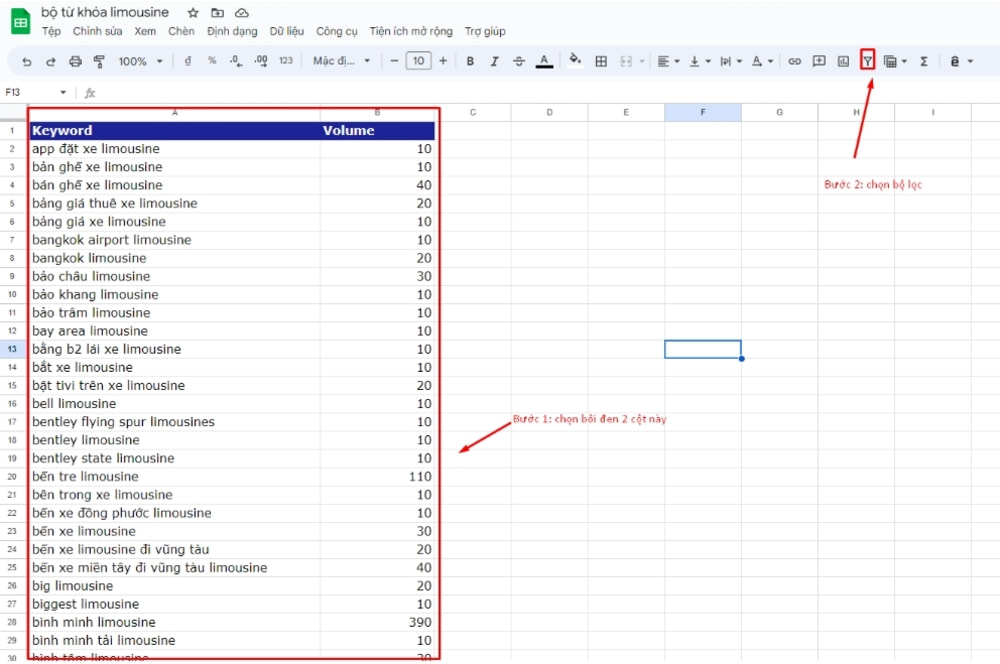This screenshot has width=1000, height=664.
Task: Open the text color picker
Action: click(x=544, y=61)
